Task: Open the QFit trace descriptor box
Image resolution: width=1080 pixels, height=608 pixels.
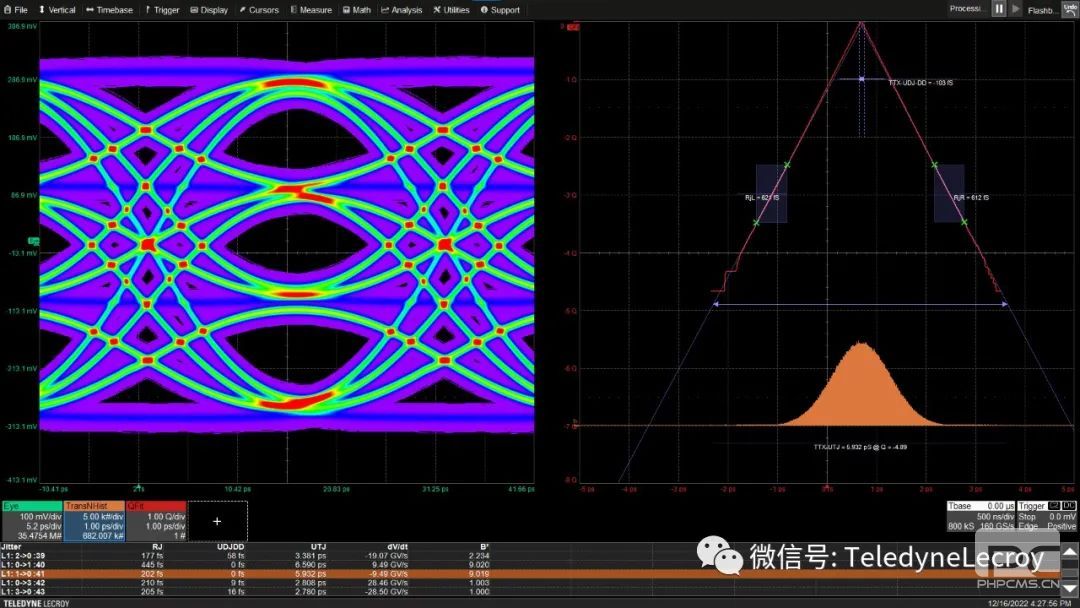Action: tap(156, 521)
